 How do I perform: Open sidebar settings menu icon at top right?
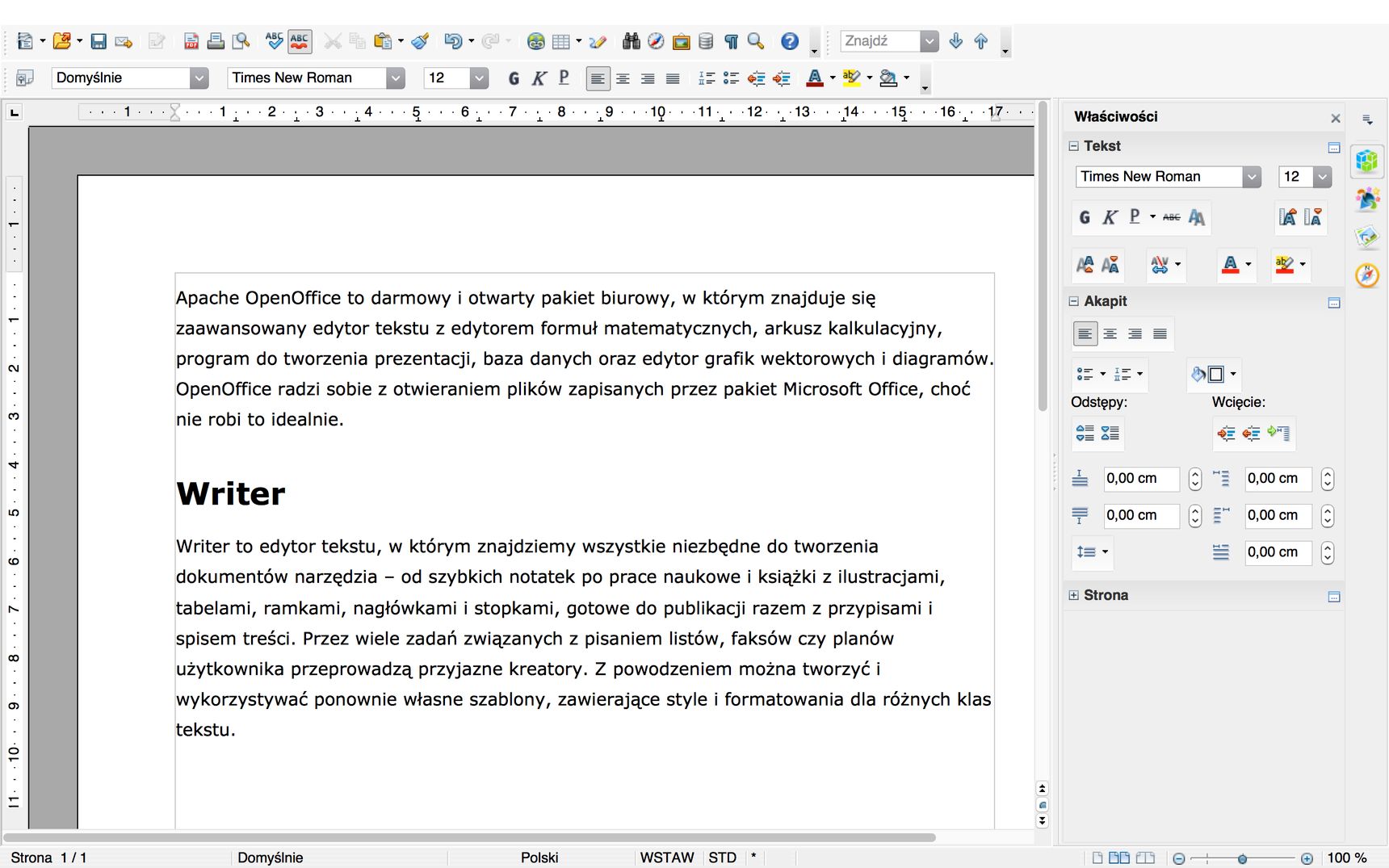pyautogui.click(x=1367, y=120)
